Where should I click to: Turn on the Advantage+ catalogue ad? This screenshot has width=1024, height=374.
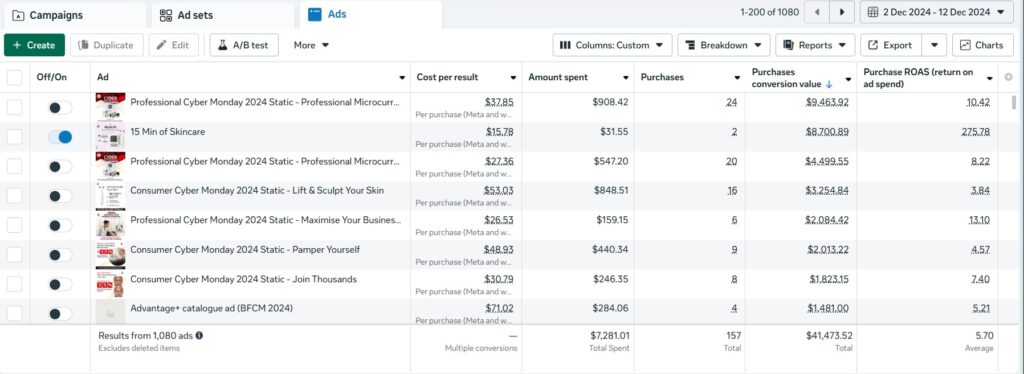pos(60,314)
